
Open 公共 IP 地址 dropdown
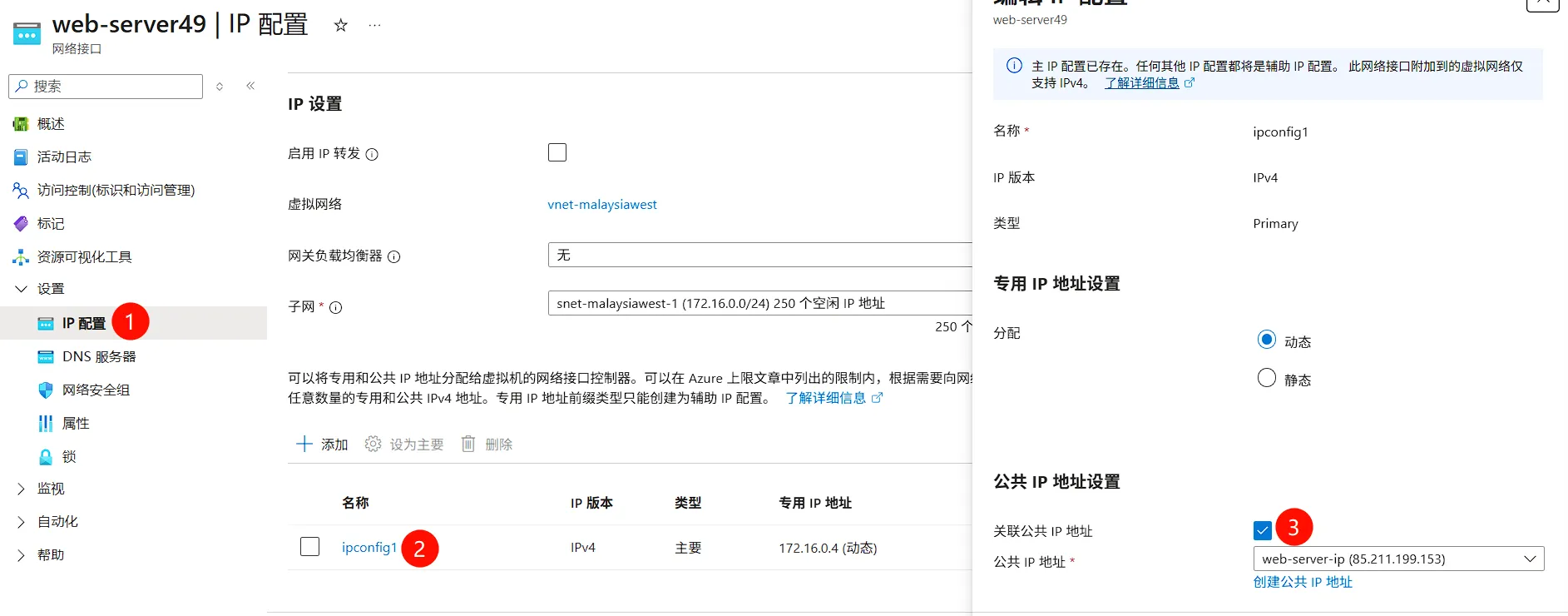pos(1397,559)
